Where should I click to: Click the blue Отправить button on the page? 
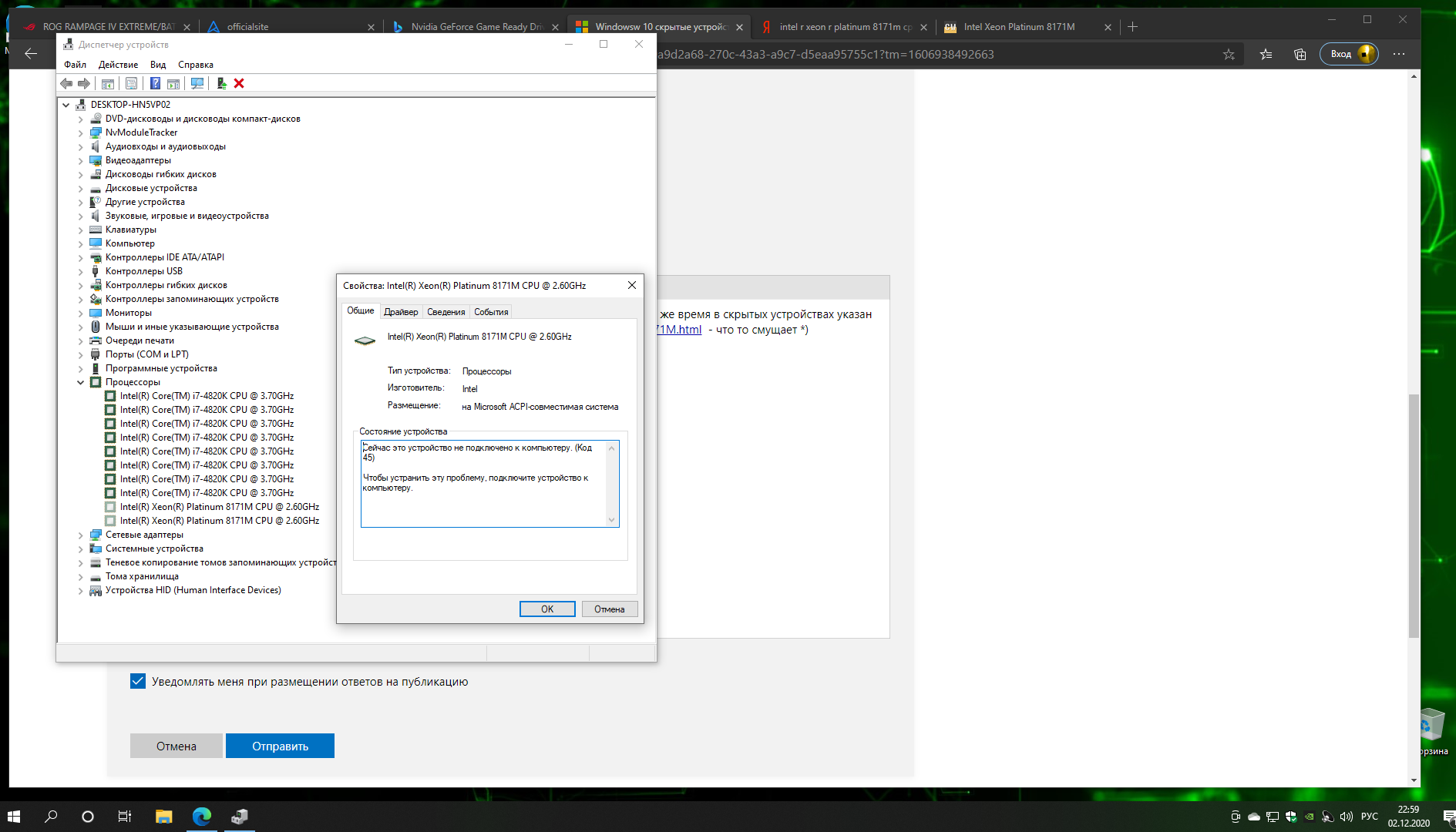pos(280,746)
